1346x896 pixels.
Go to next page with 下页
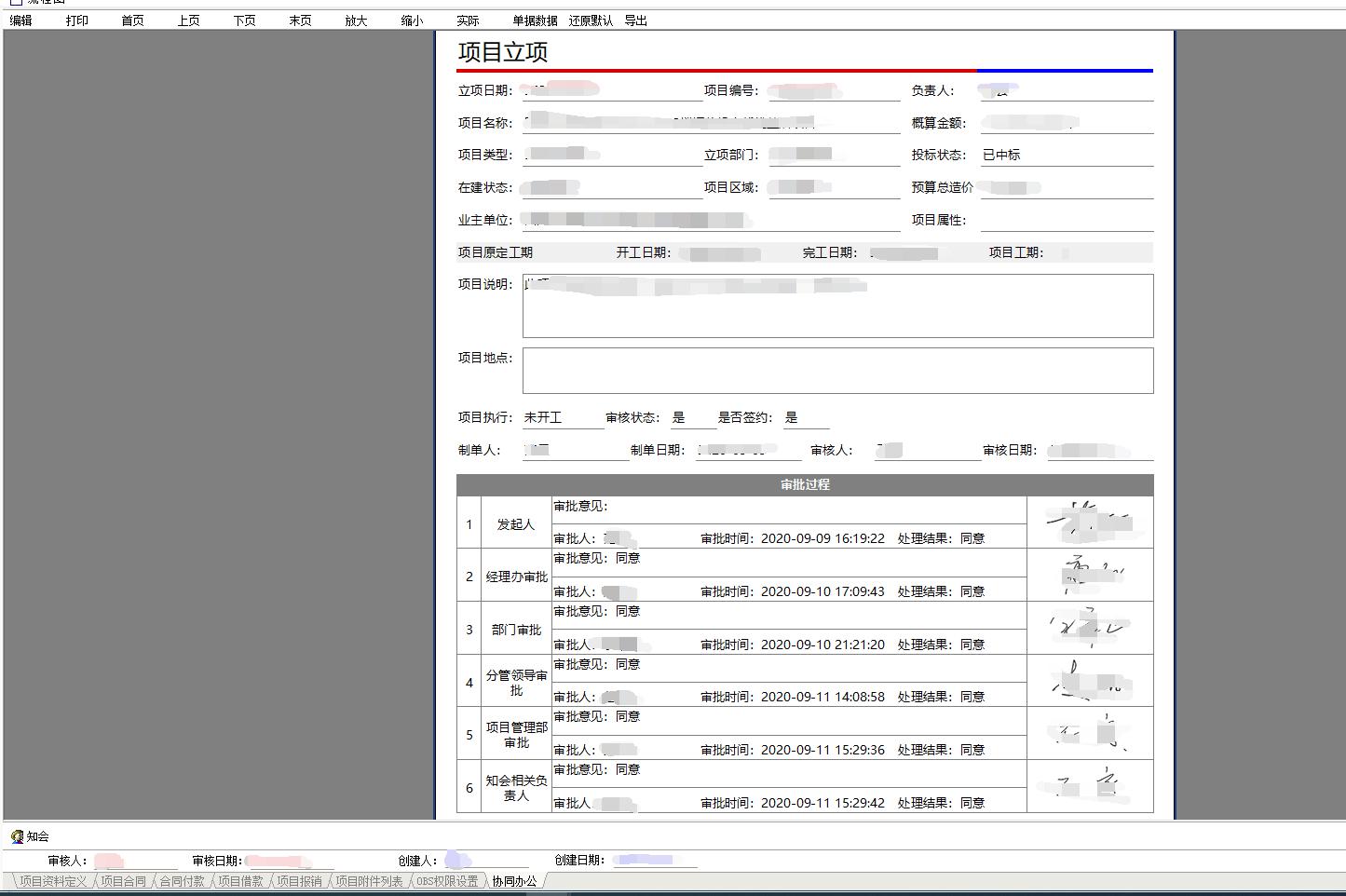click(245, 20)
